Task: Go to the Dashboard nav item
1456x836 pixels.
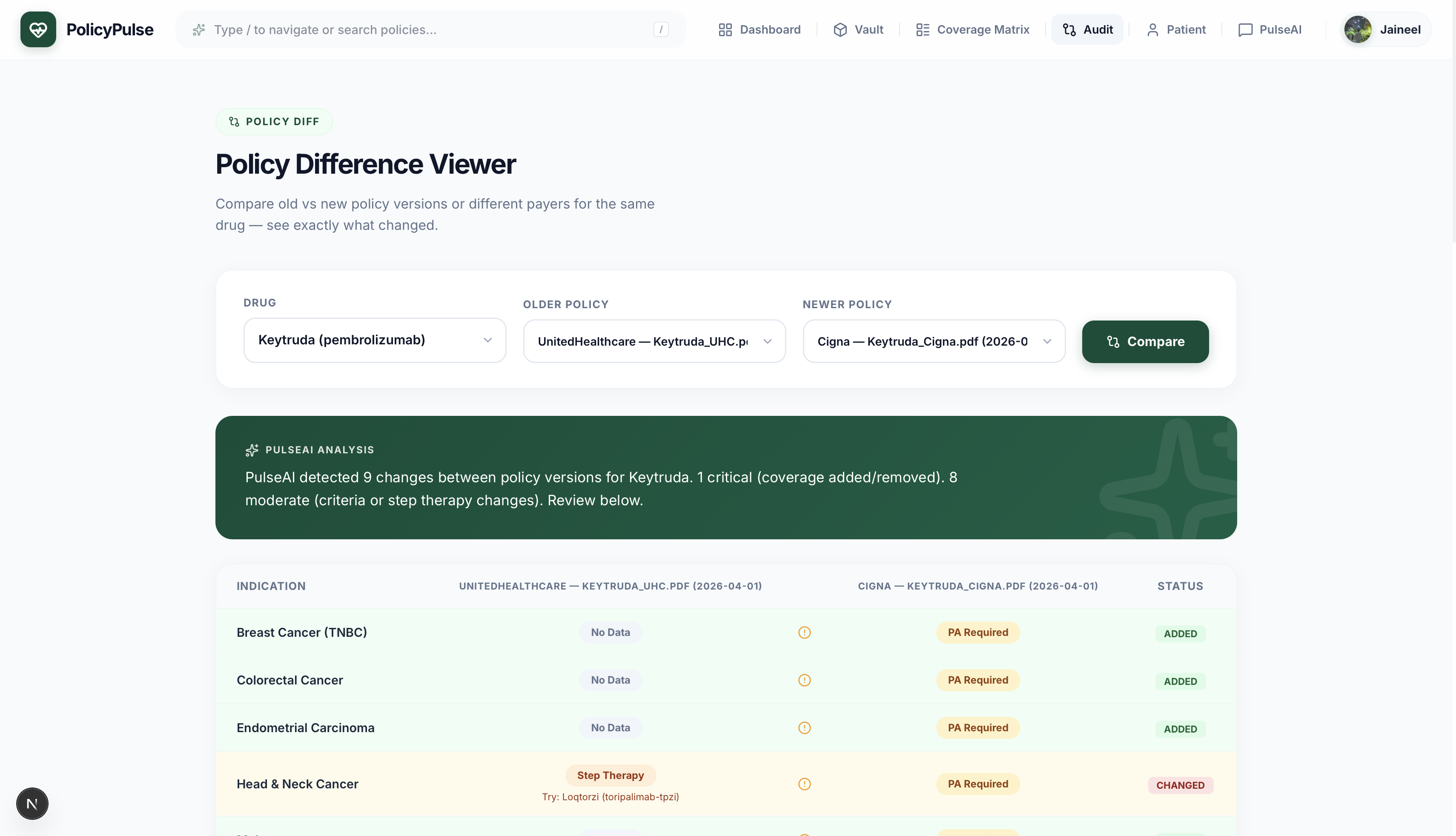Action: pyautogui.click(x=759, y=29)
